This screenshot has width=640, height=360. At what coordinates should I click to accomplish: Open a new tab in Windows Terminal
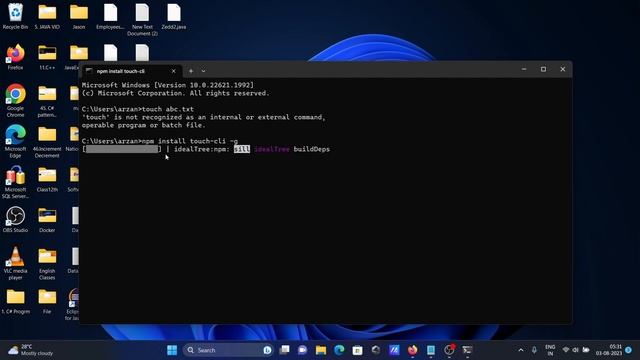click(191, 71)
